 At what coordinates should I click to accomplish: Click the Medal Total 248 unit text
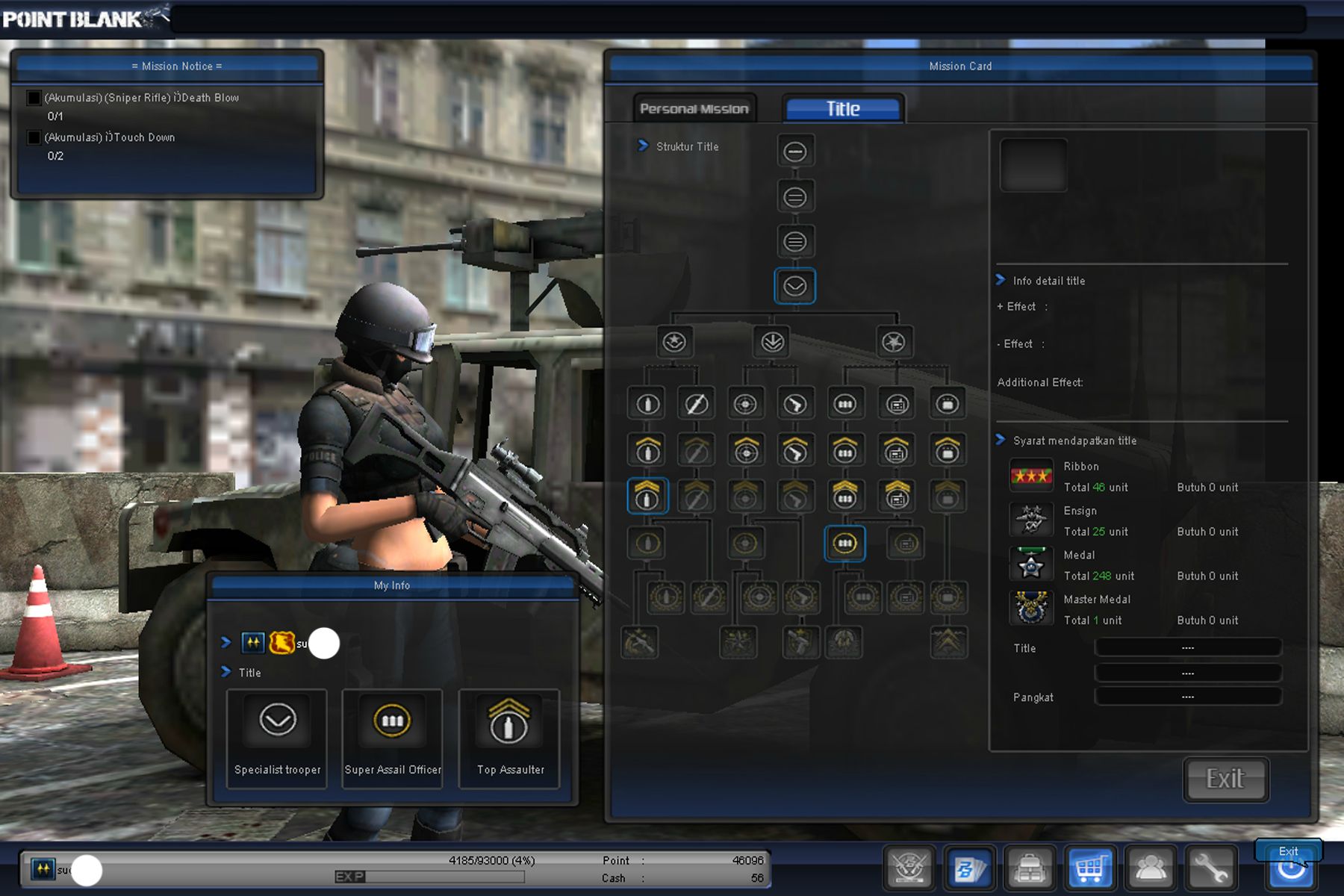click(1098, 576)
